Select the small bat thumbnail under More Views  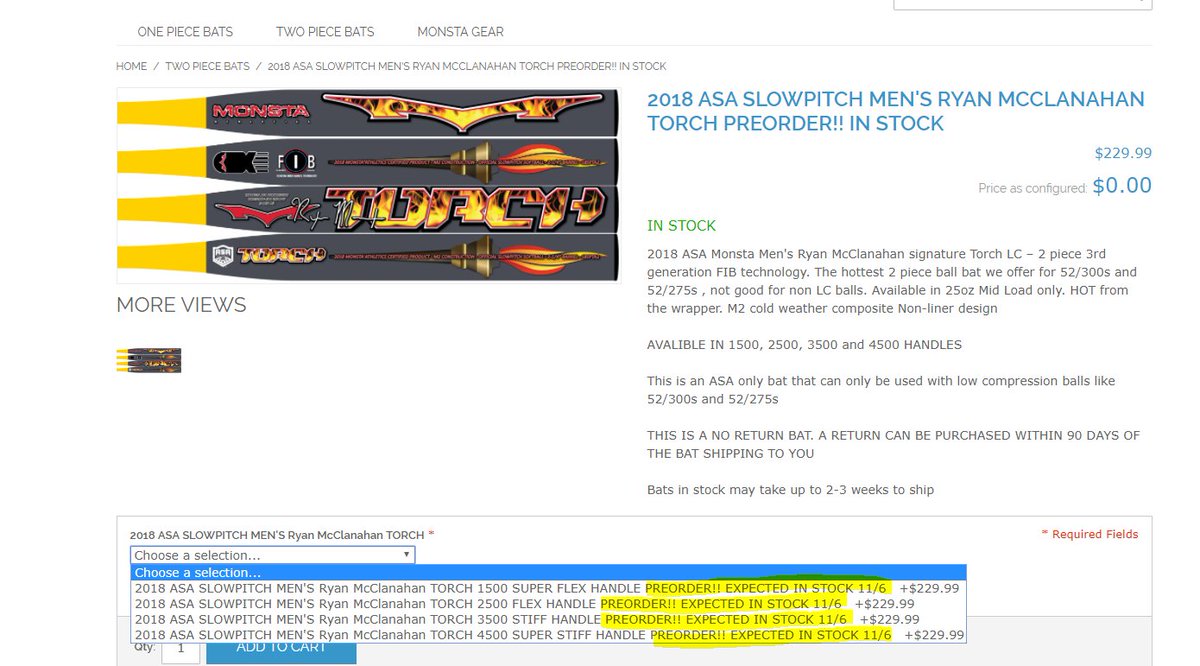149,360
